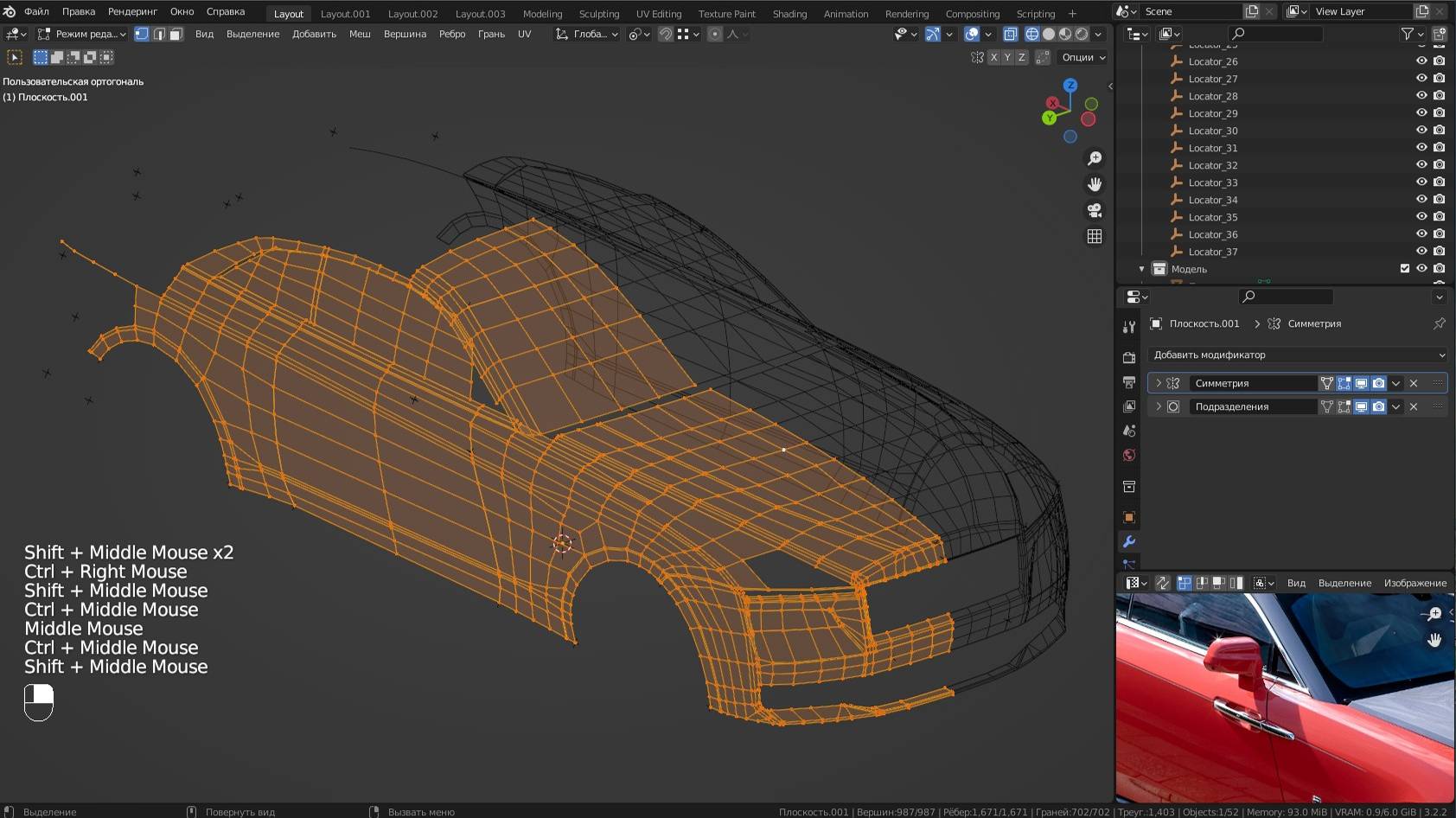Expand the Подразделения modifier panel
The height and width of the screenshot is (818, 1456).
[x=1159, y=406]
